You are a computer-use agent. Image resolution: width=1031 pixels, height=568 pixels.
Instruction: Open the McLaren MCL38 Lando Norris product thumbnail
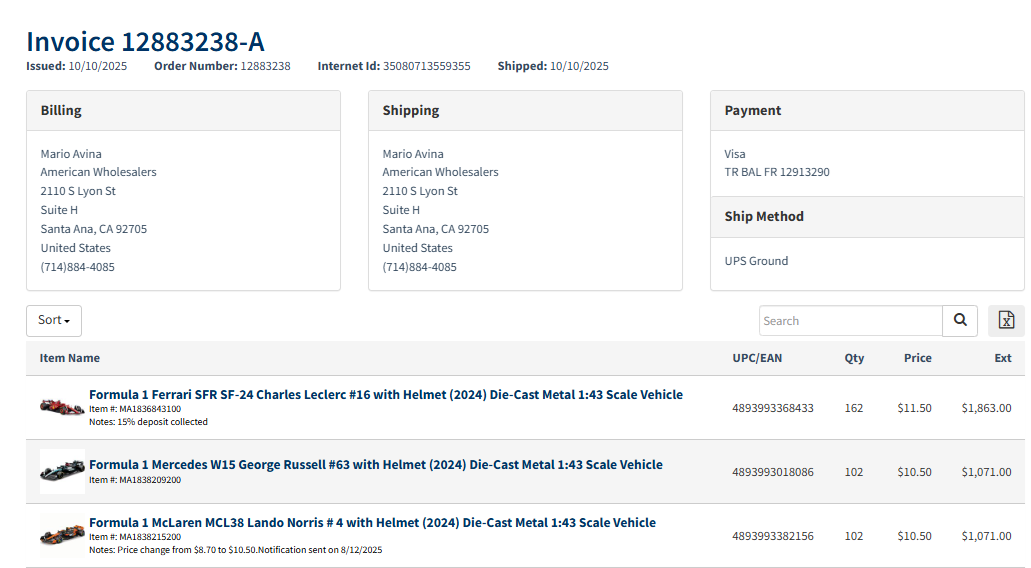click(62, 535)
